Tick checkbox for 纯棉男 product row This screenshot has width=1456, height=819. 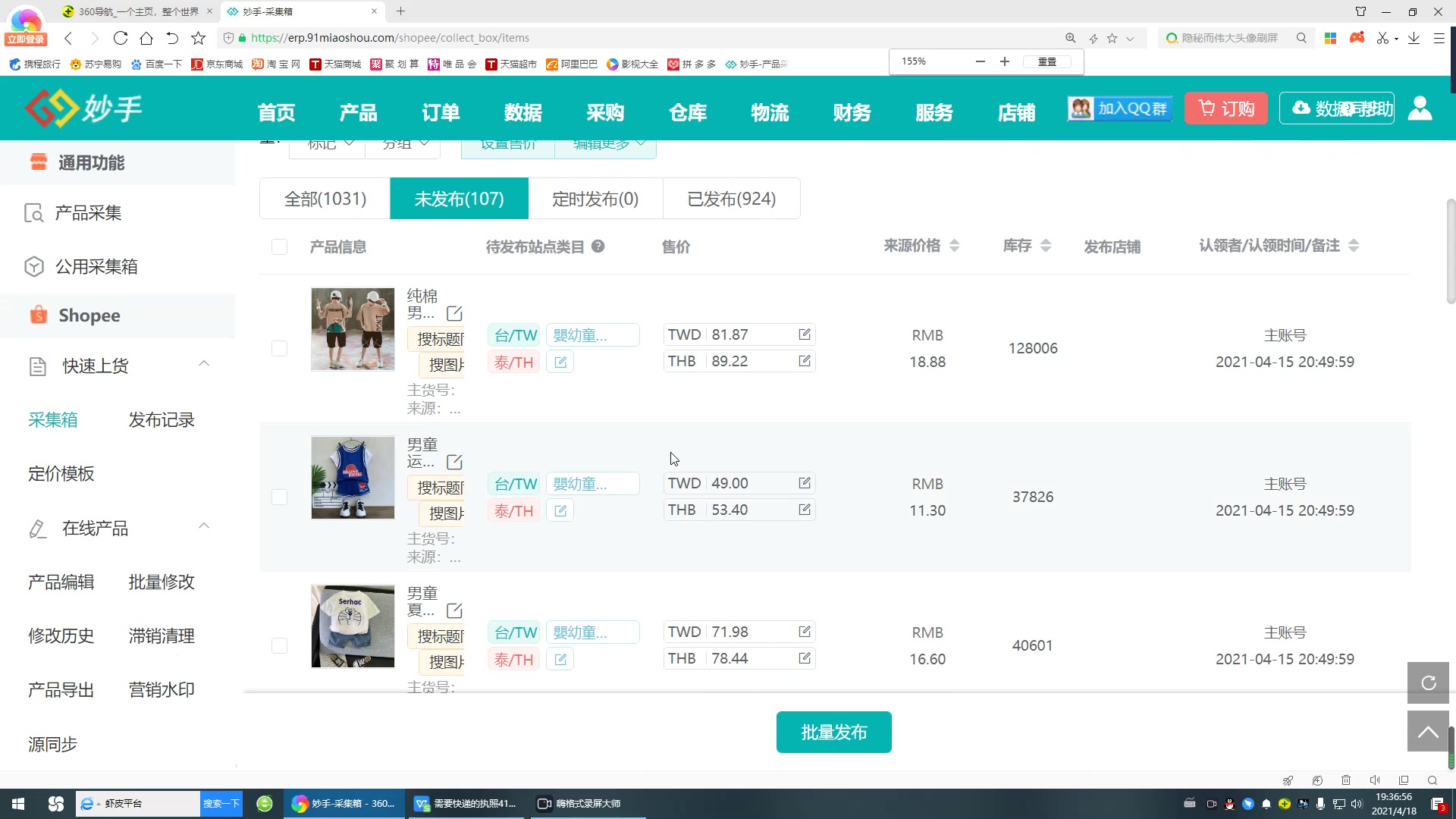click(x=279, y=348)
